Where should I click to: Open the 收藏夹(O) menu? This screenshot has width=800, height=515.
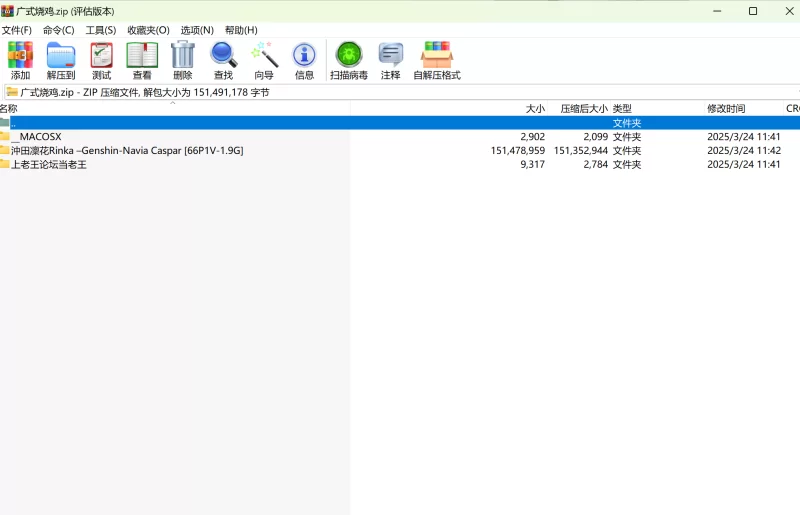(148, 30)
